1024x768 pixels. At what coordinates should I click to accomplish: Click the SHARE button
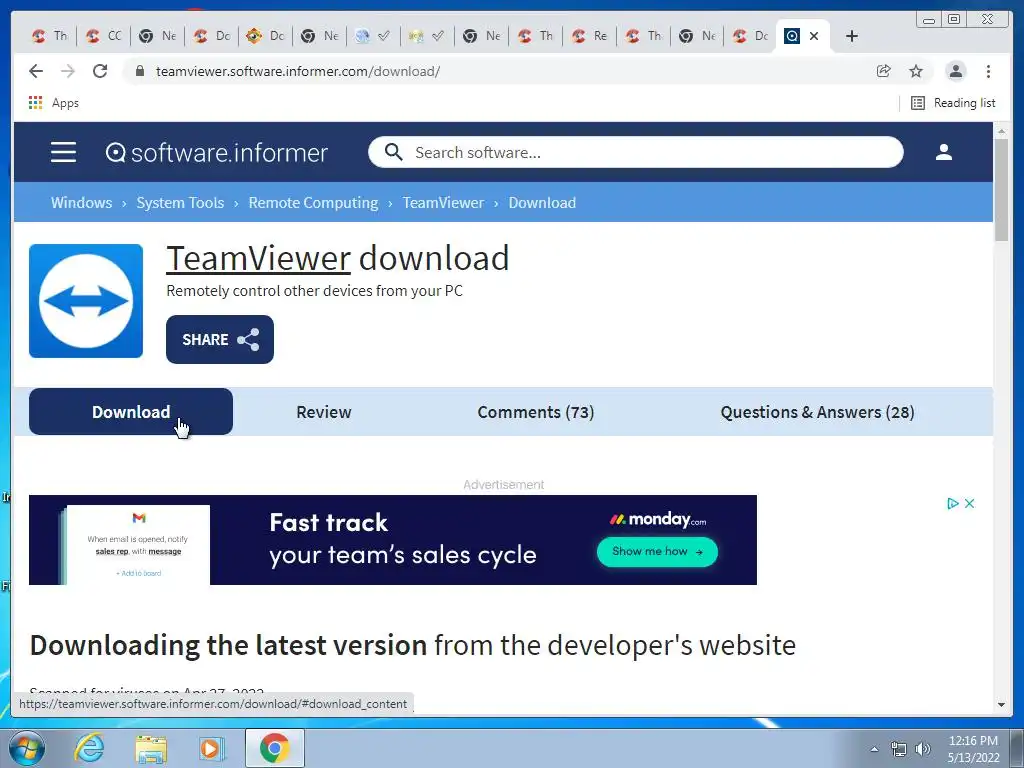219,340
